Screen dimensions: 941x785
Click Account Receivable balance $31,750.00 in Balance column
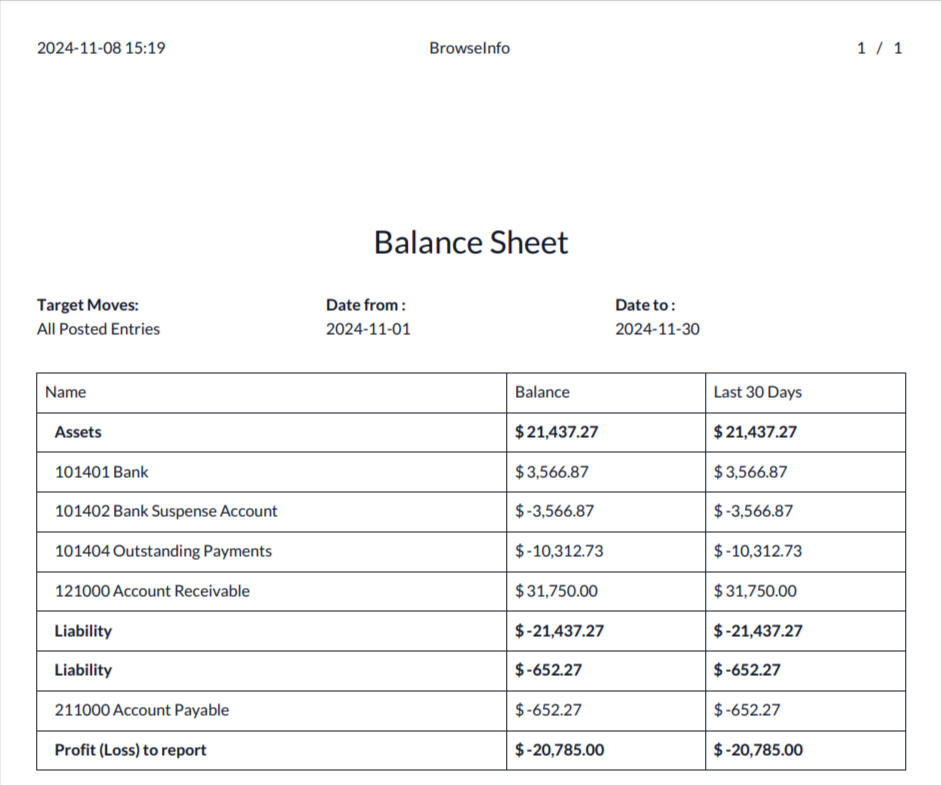coord(556,591)
